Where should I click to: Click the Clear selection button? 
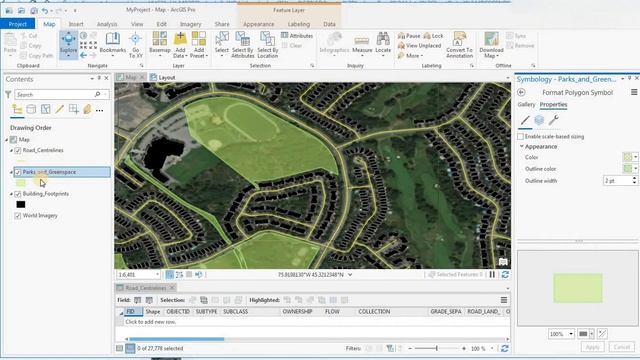tap(292, 46)
